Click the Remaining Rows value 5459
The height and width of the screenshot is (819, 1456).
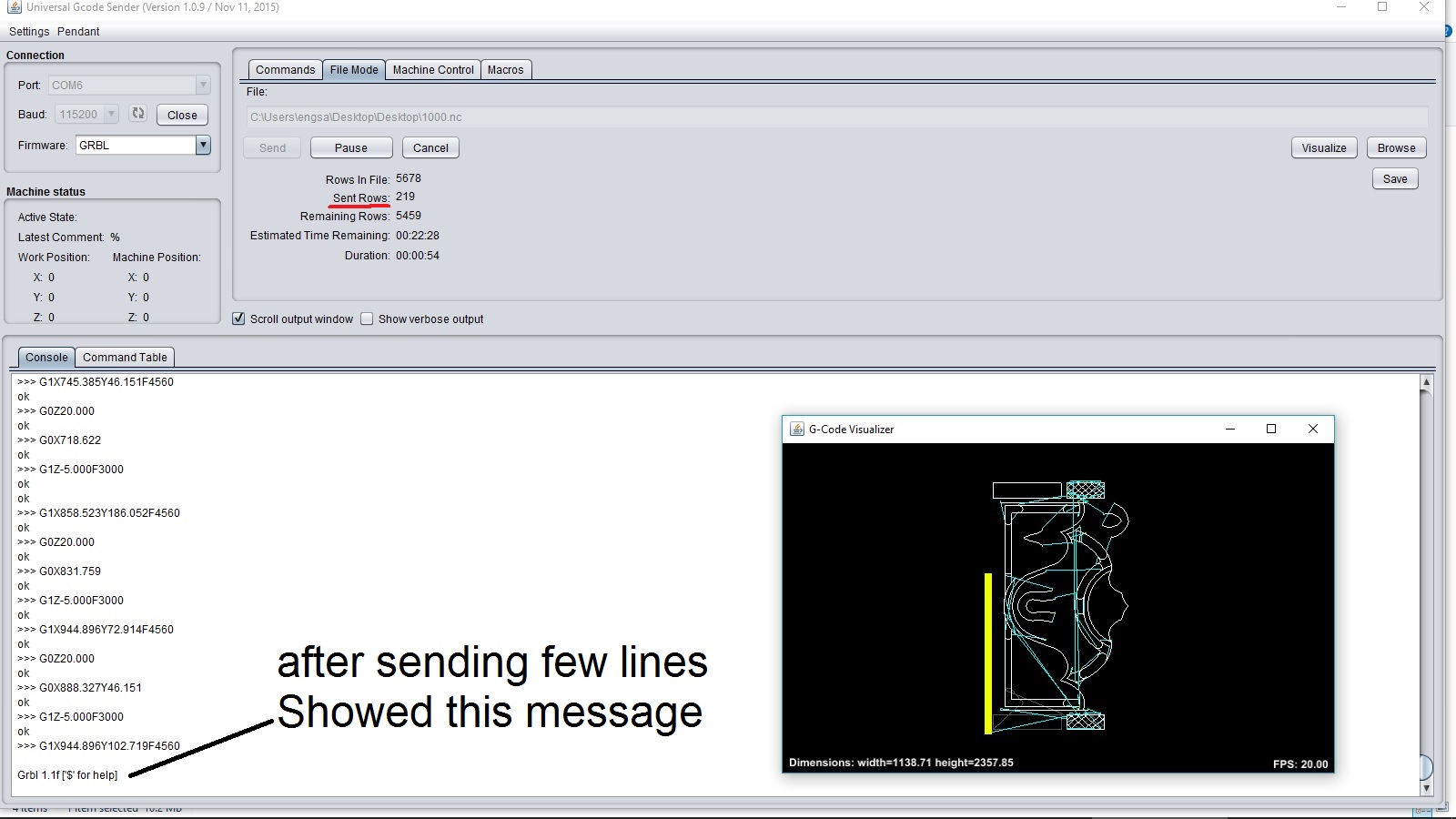coord(409,216)
